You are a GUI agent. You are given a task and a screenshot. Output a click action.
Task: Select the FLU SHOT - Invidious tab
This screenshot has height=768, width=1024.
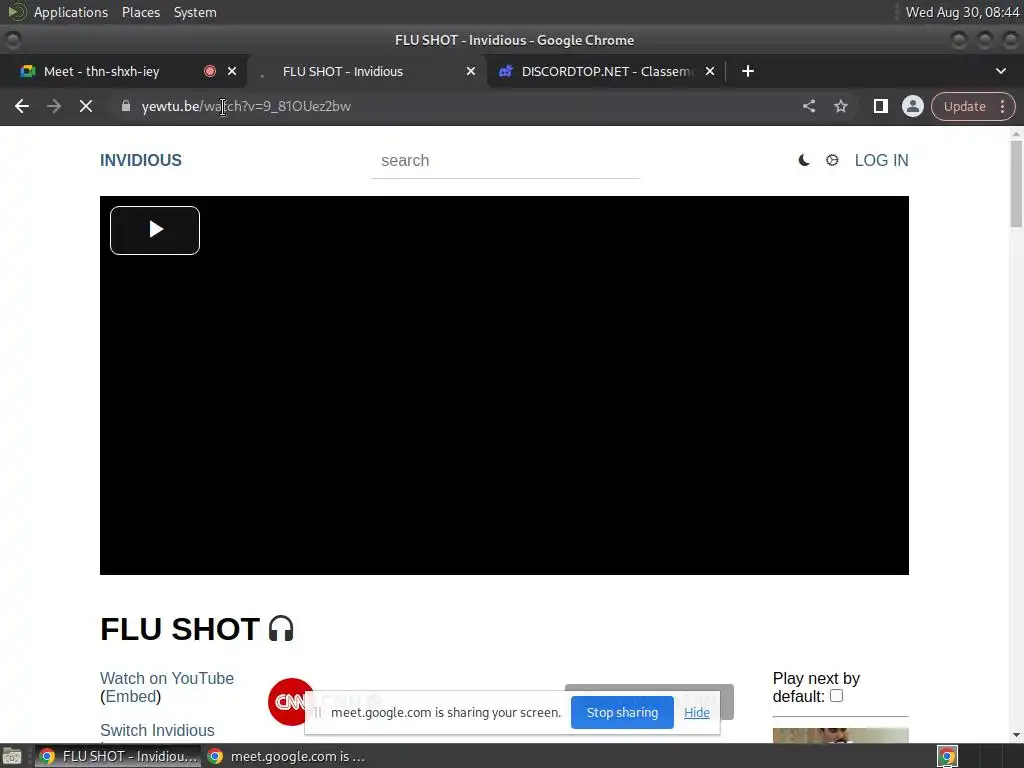pos(342,71)
